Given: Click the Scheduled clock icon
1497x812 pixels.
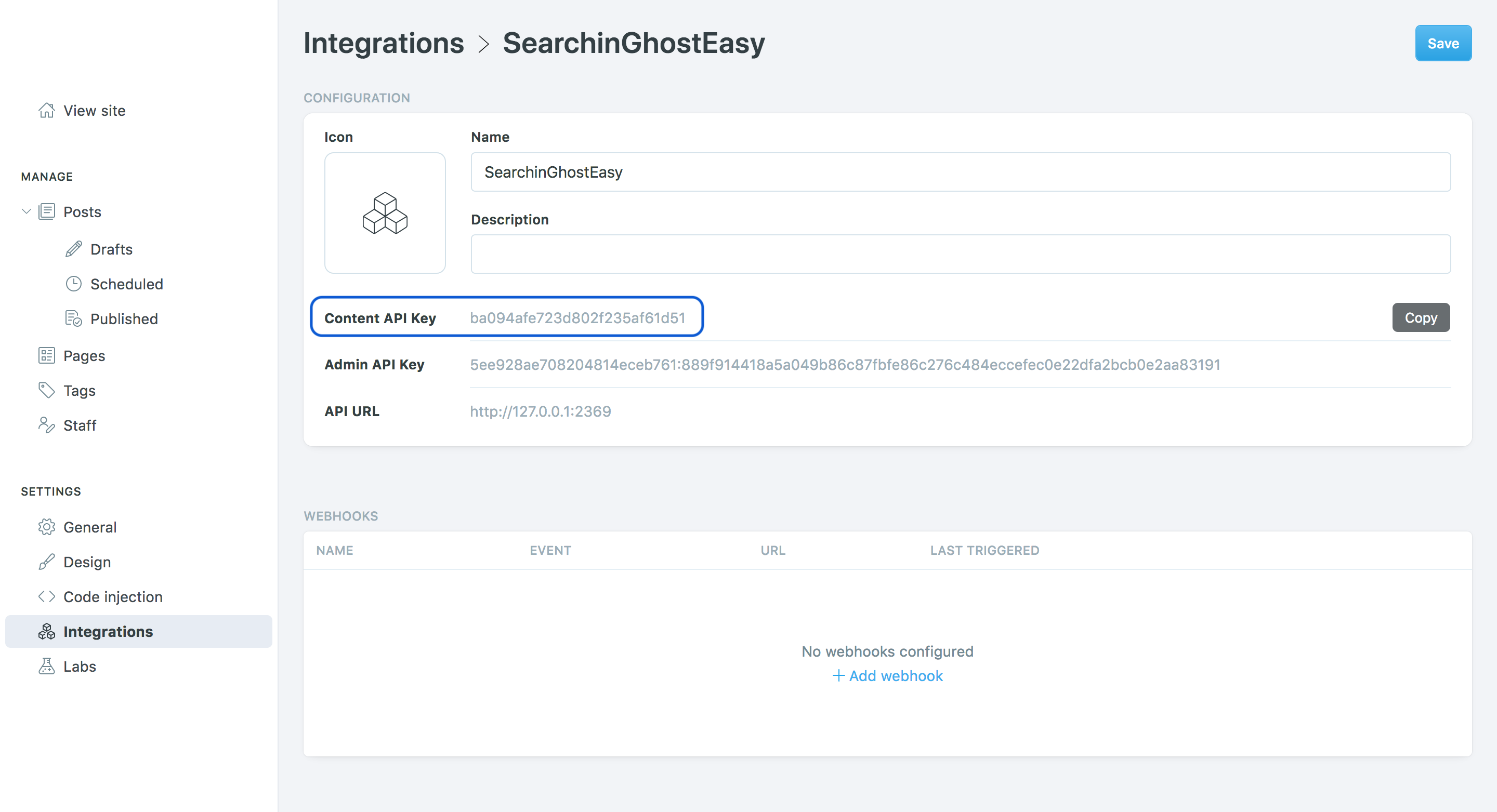Looking at the screenshot, I should [73, 284].
